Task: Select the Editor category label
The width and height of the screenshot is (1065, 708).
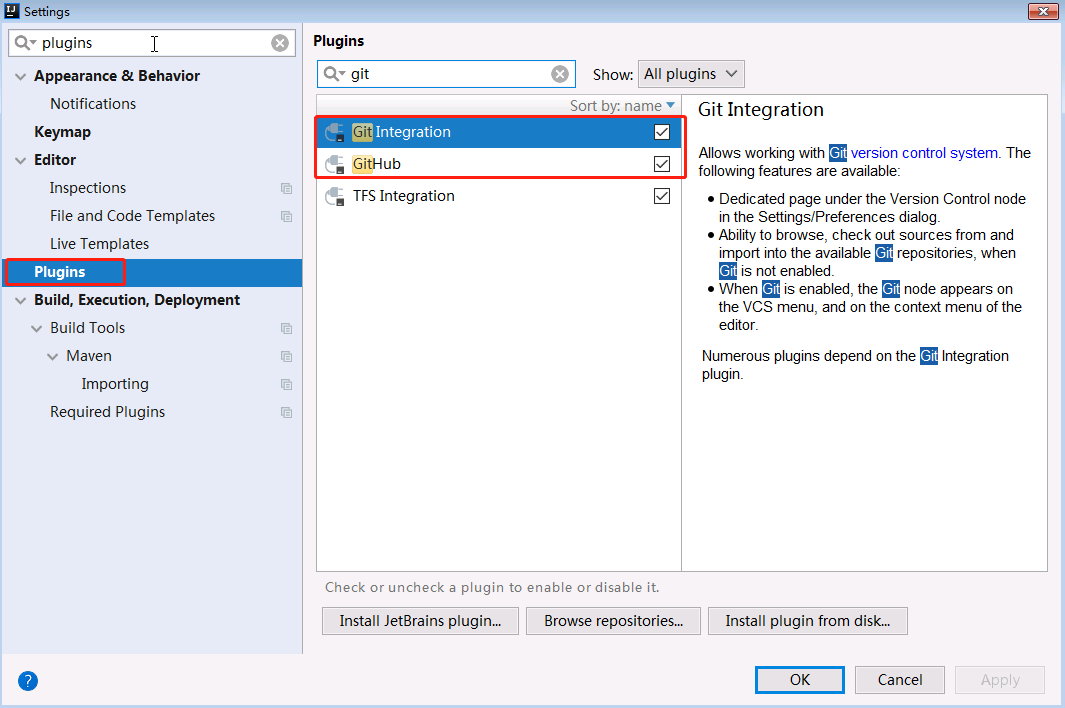Action: tap(55, 160)
